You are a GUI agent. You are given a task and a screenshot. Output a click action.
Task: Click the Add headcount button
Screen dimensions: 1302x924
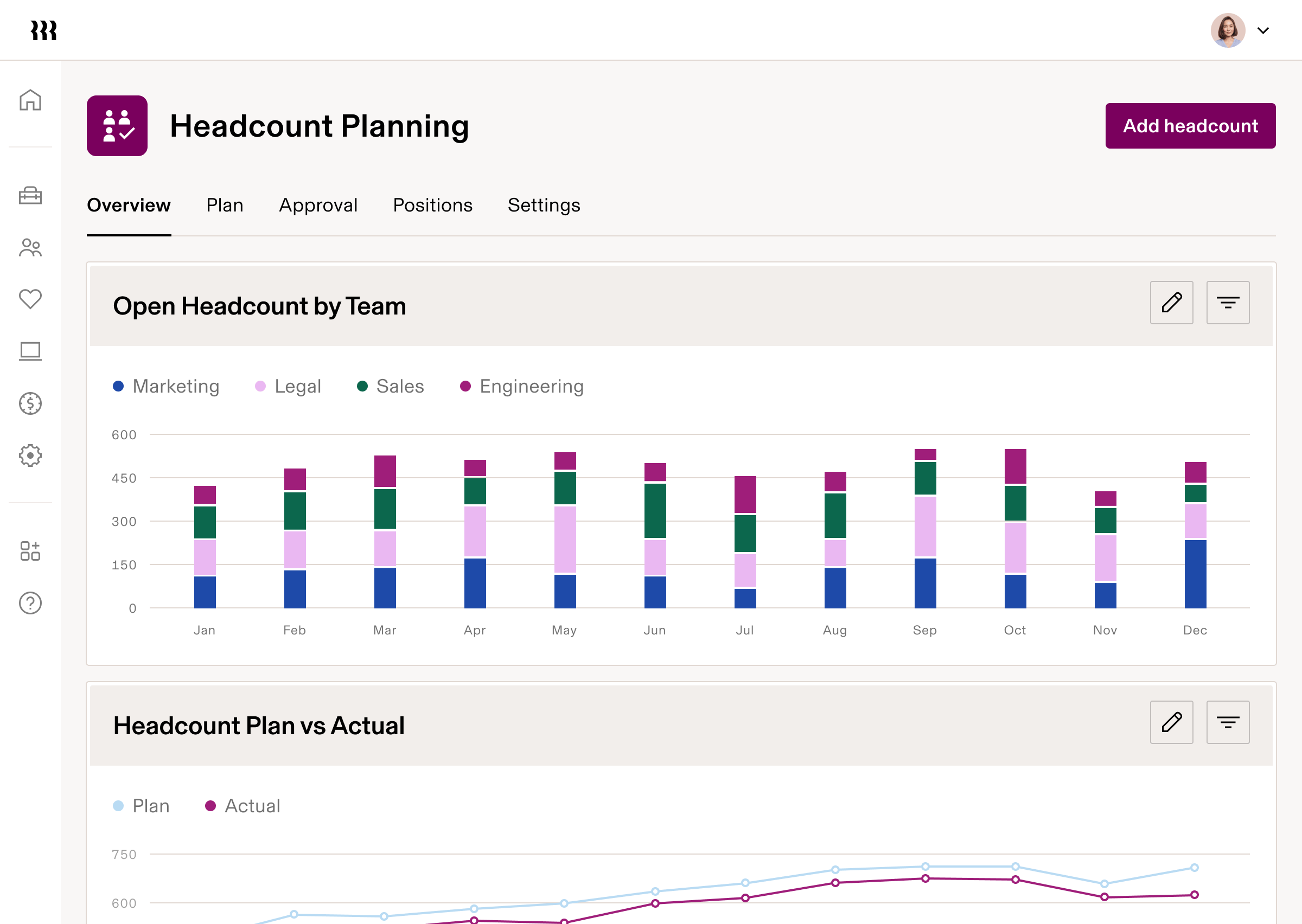1190,125
